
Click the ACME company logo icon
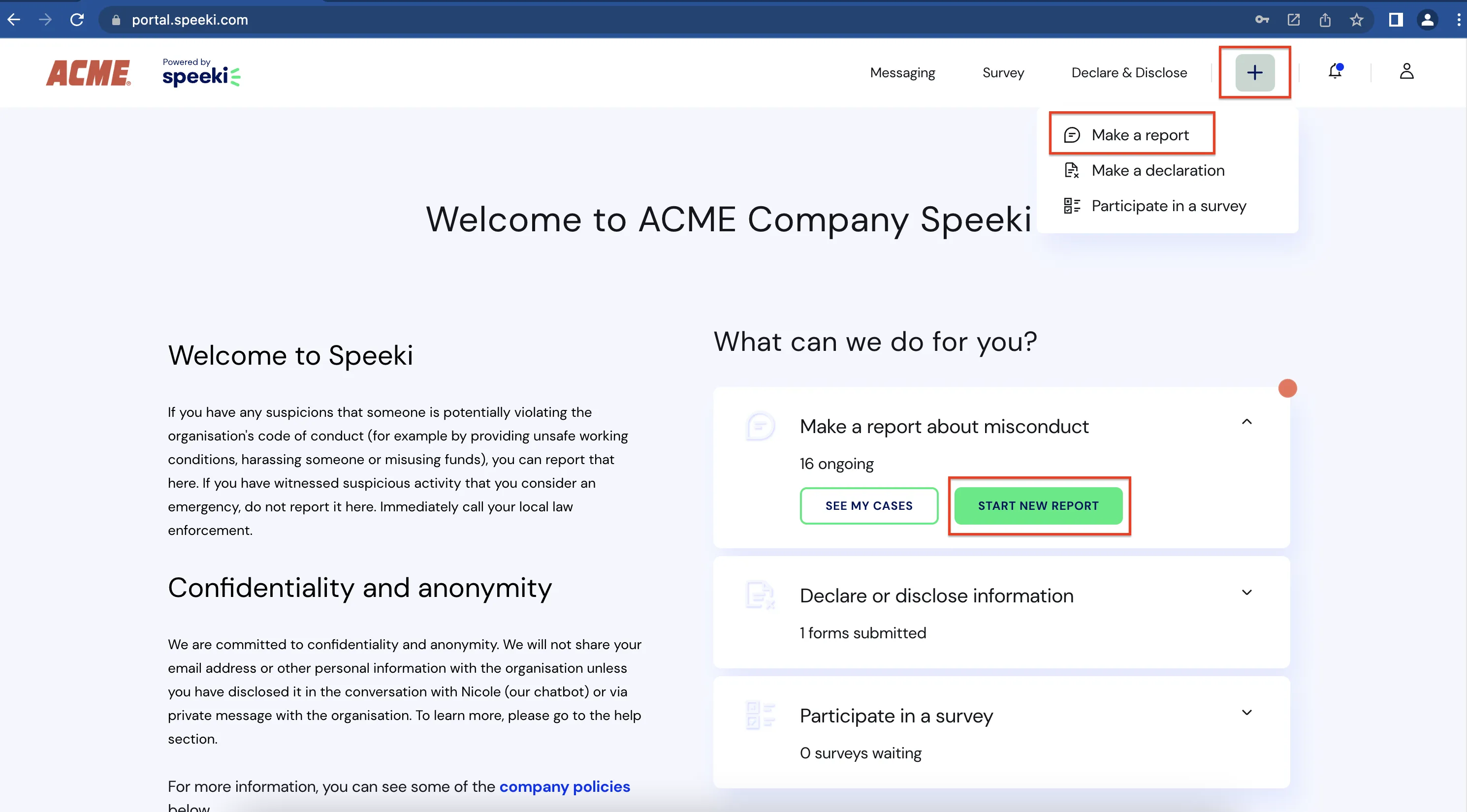tap(89, 72)
